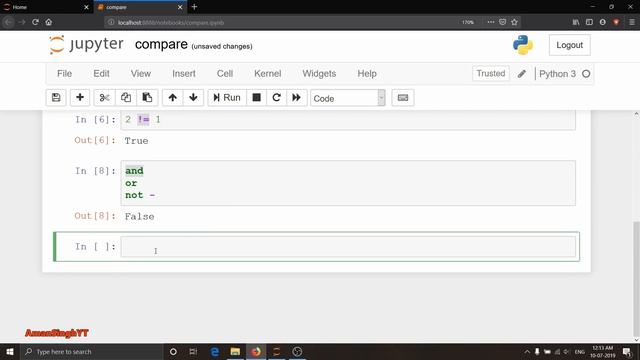The height and width of the screenshot is (360, 640).
Task: Rename notebook by clicking compare title
Action: [x=161, y=44]
